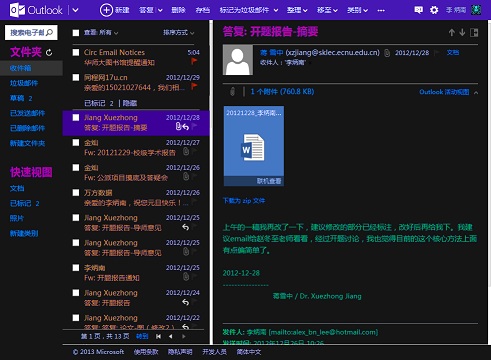Click 隐藏 to hide flagged messages
The width and height of the screenshot is (491, 360).
(130, 103)
